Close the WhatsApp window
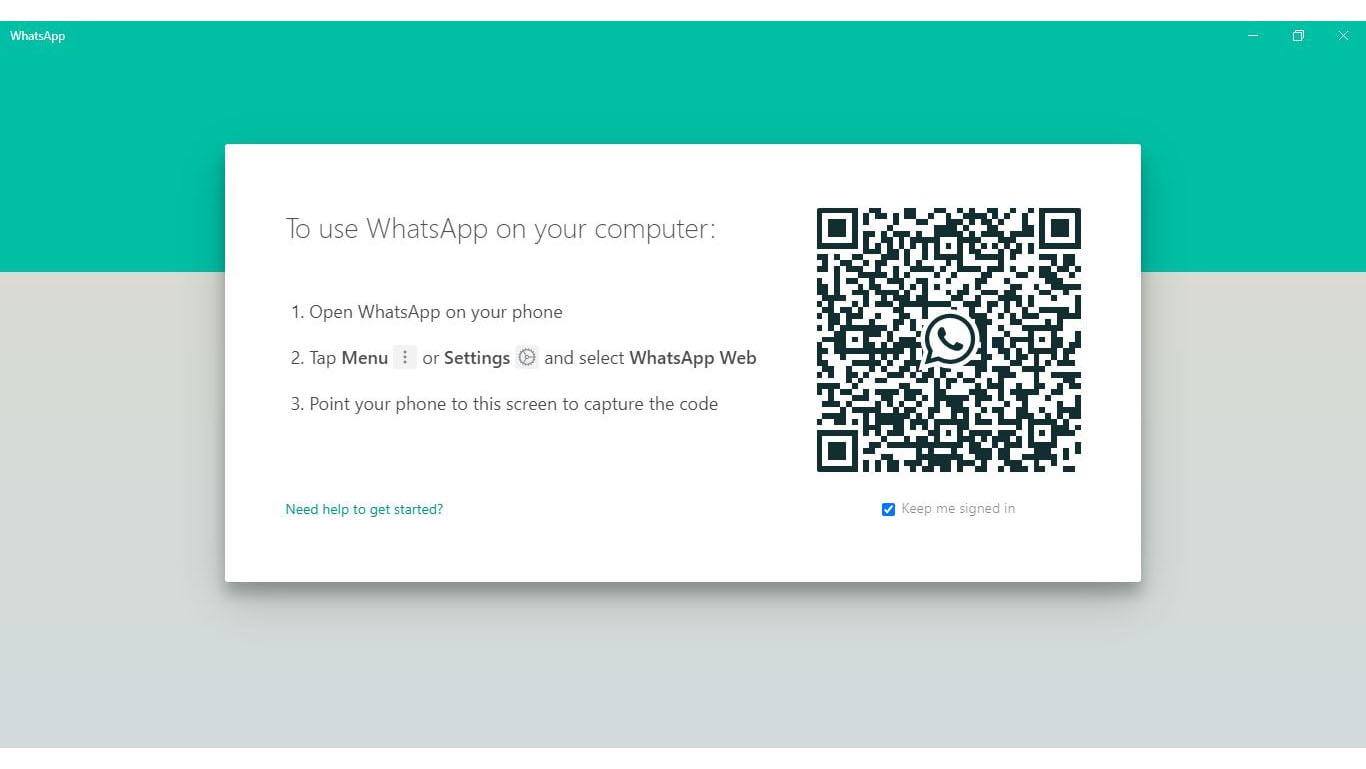 1343,36
